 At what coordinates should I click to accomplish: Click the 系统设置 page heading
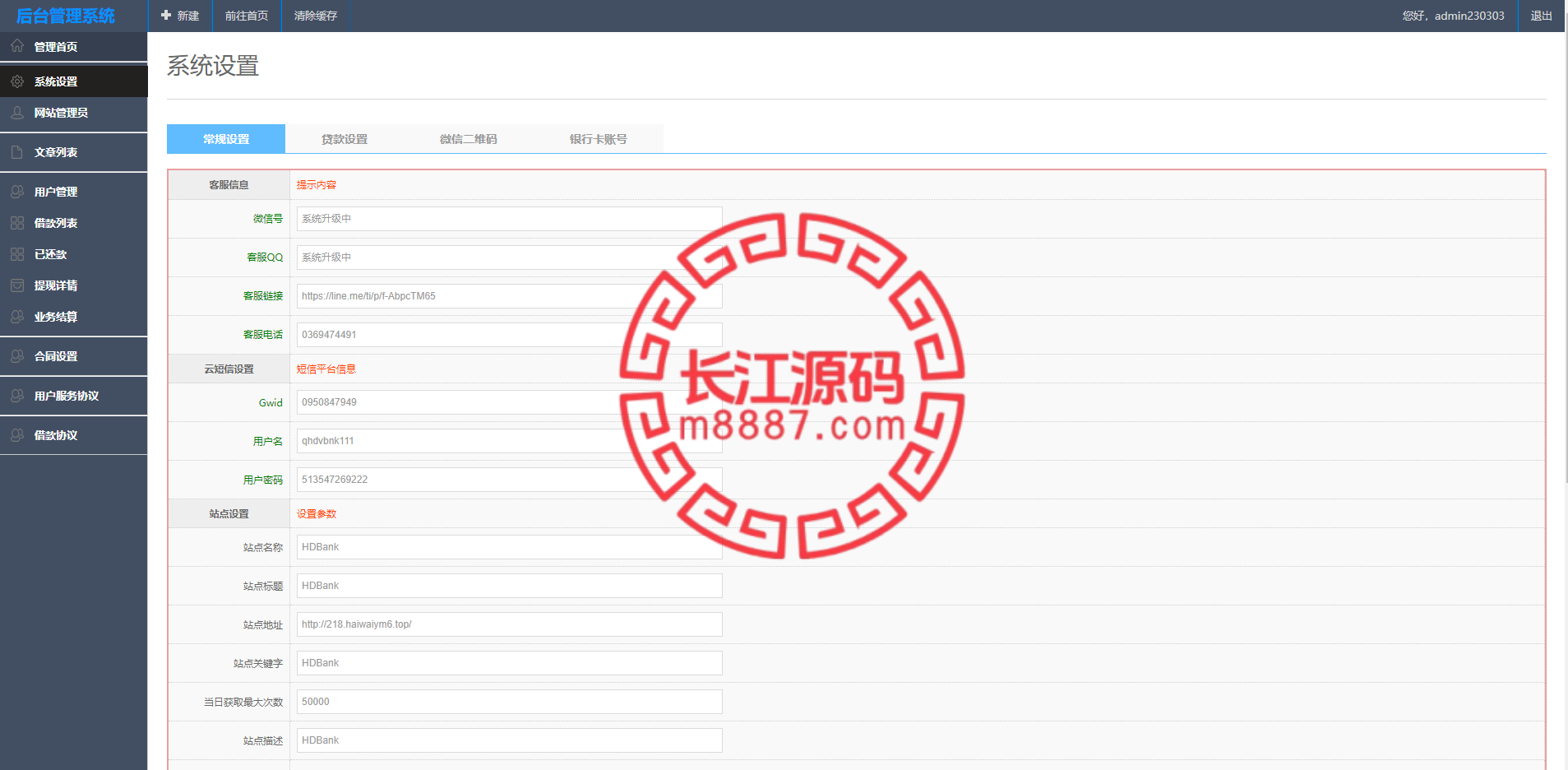[213, 66]
